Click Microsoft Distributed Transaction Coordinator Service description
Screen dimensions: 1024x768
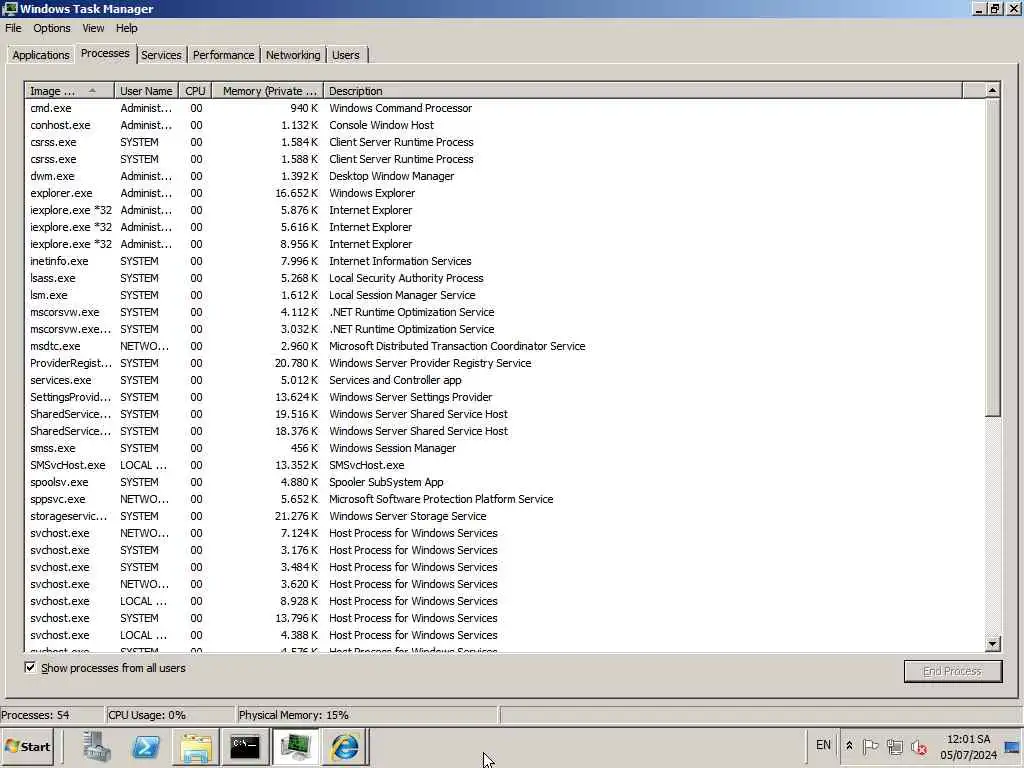(x=457, y=345)
